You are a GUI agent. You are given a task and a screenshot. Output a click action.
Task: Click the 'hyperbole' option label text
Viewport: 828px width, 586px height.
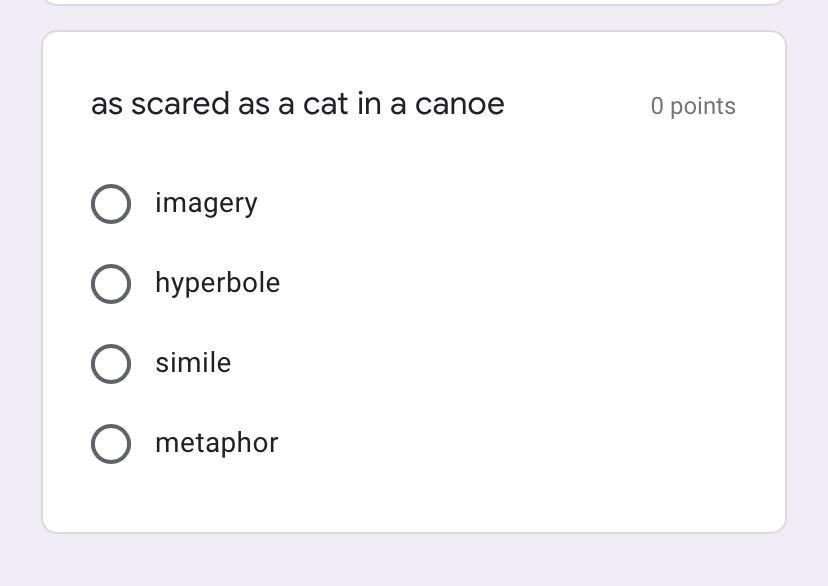217,283
